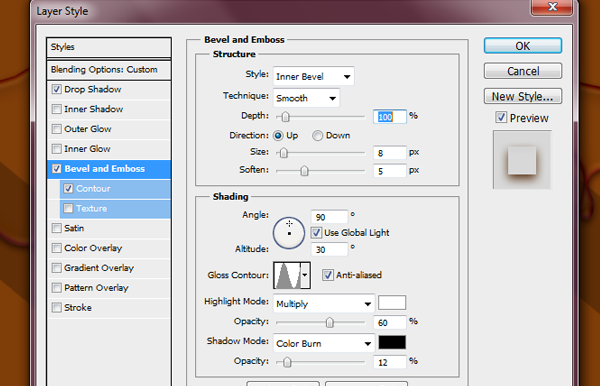The height and width of the screenshot is (386, 600).
Task: Close the Layer Style dialog
Action: pos(552,7)
